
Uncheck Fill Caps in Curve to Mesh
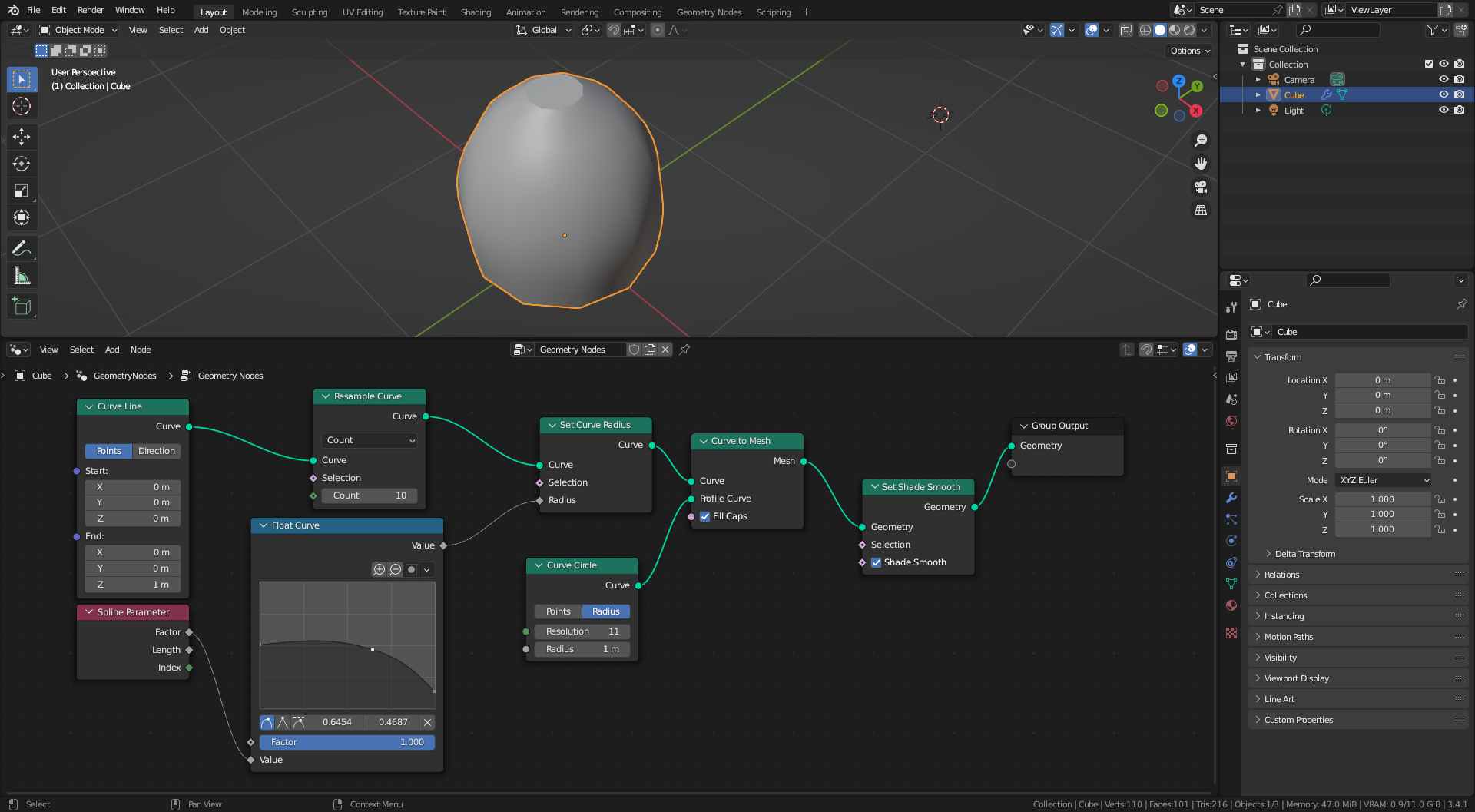pyautogui.click(x=704, y=516)
